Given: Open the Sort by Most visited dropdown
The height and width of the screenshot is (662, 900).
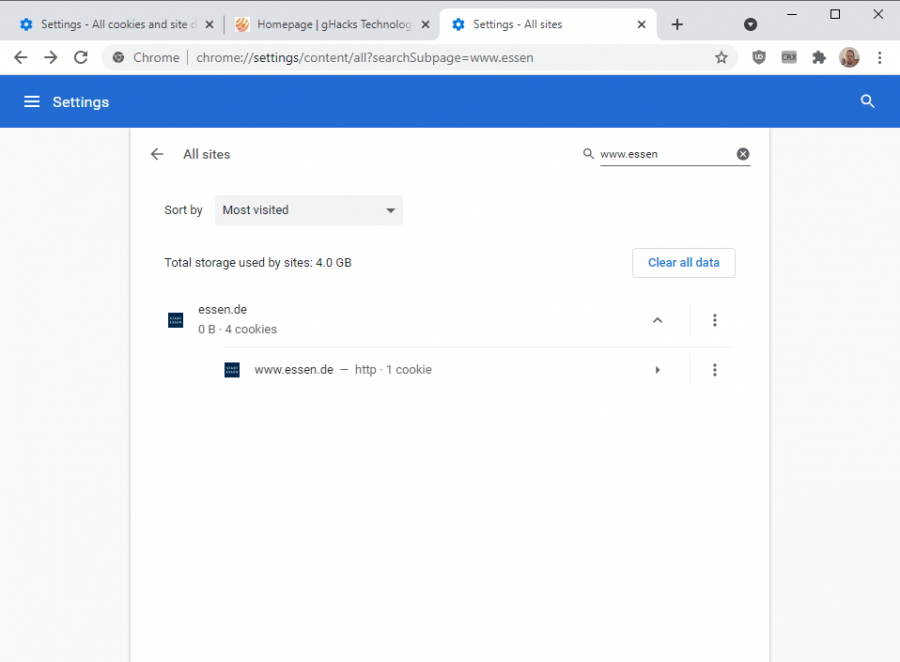Looking at the screenshot, I should 309,210.
